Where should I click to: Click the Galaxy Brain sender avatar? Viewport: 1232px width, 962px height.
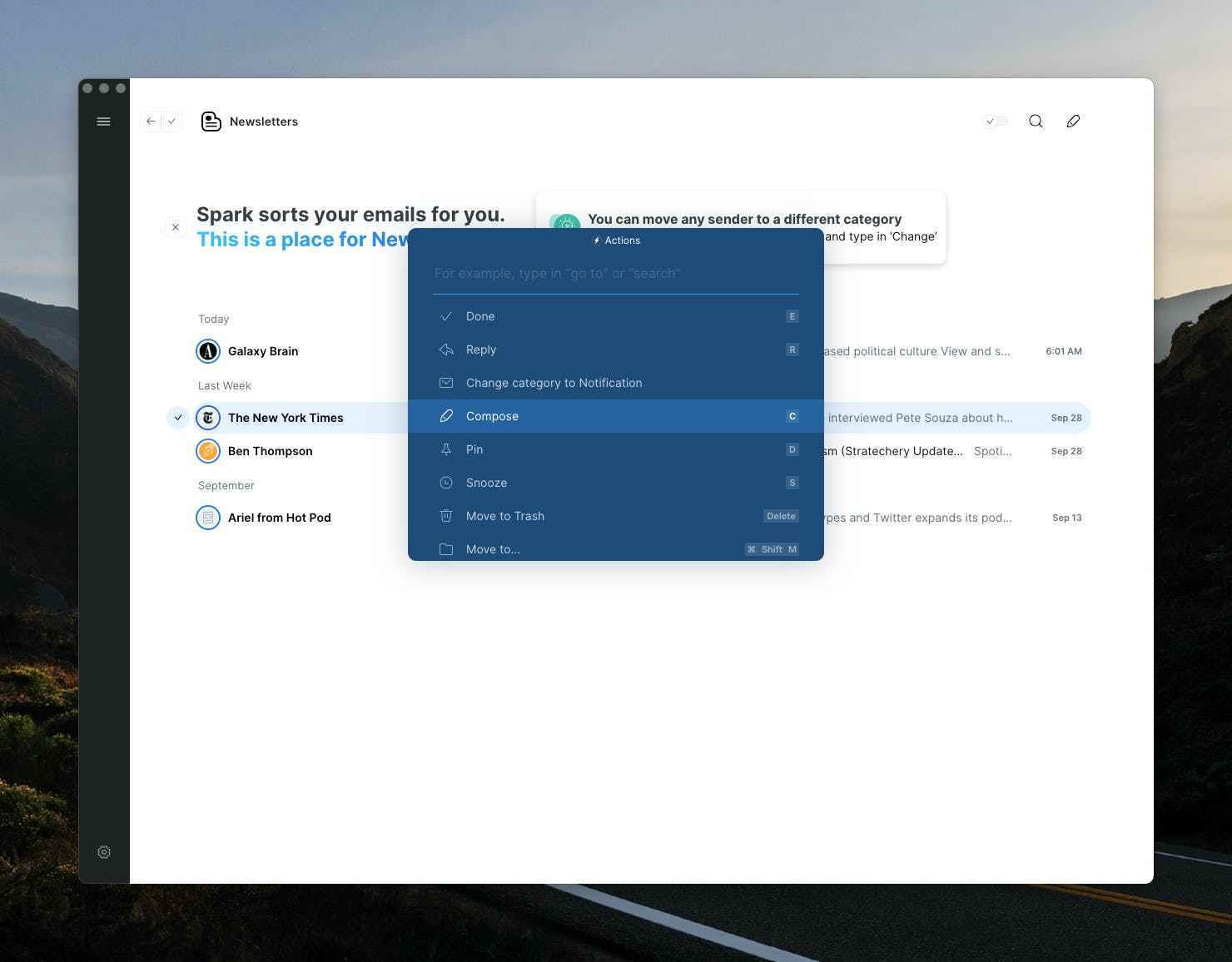(x=208, y=351)
